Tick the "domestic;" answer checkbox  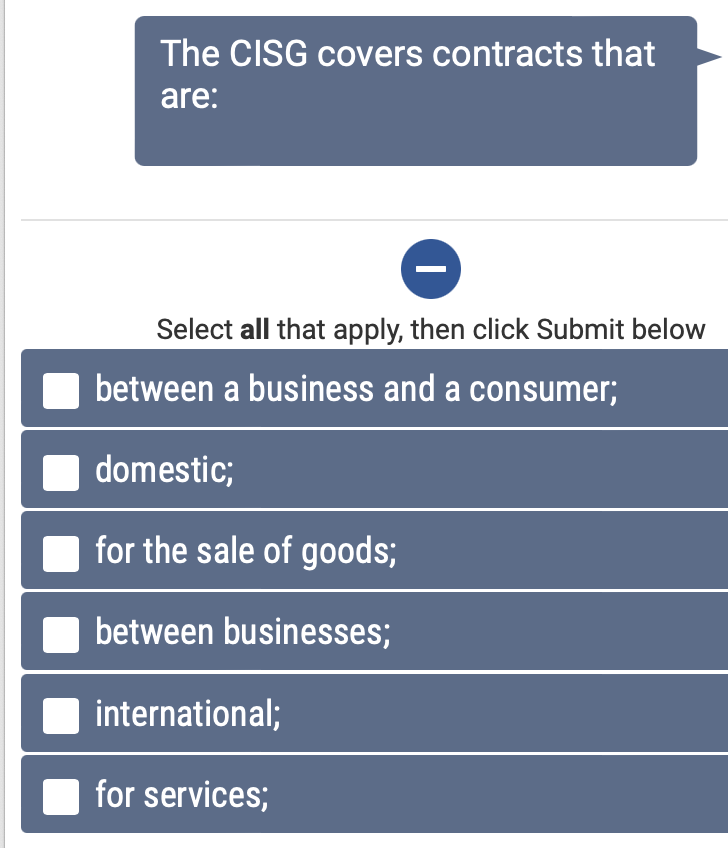61,470
